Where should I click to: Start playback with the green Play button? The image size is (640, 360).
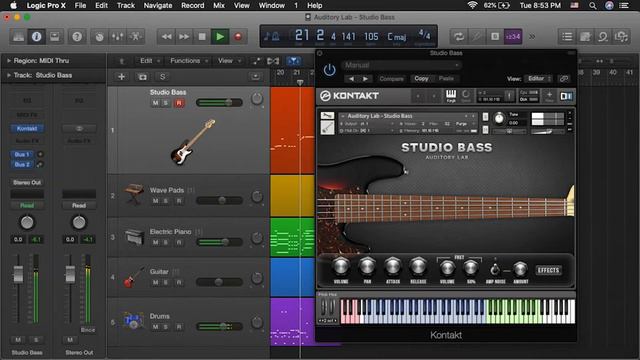click(x=220, y=37)
